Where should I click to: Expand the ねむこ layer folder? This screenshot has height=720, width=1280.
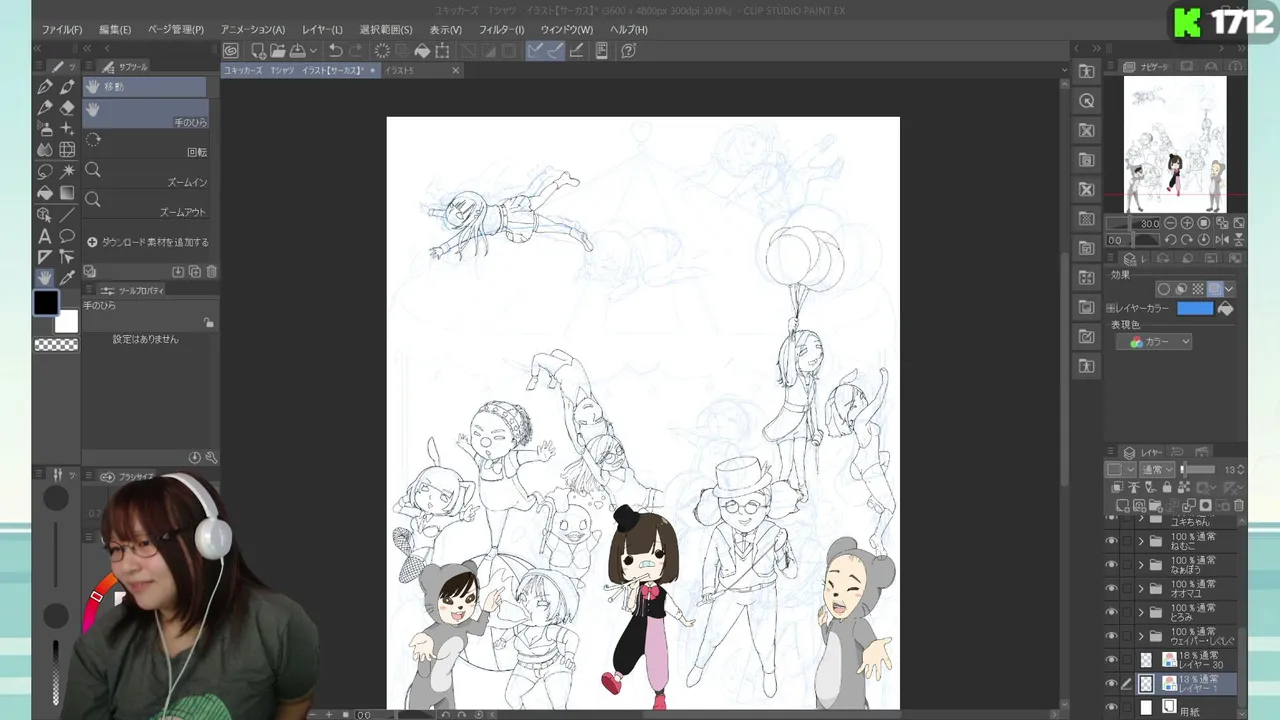click(1141, 541)
